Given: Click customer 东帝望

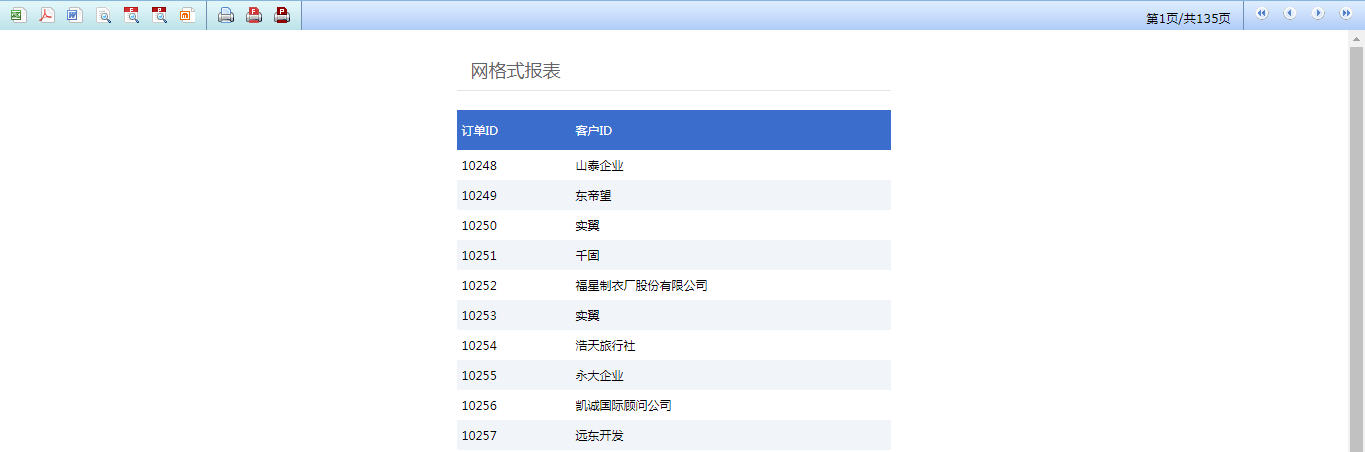Looking at the screenshot, I should coord(594,195).
